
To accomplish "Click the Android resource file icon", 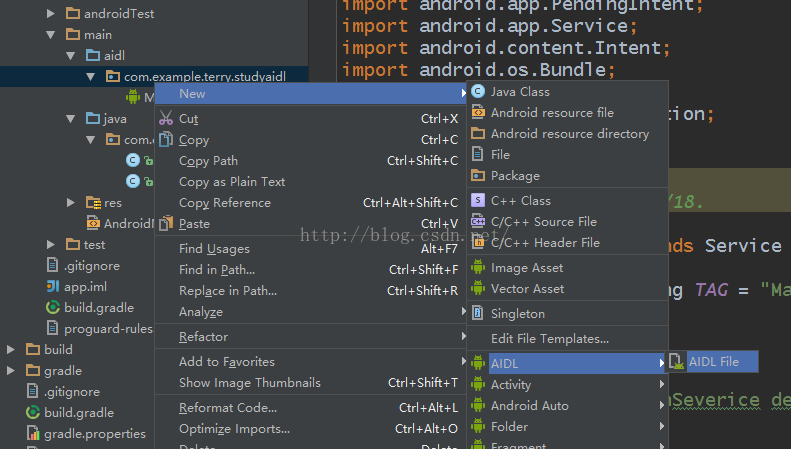I will pyautogui.click(x=478, y=112).
